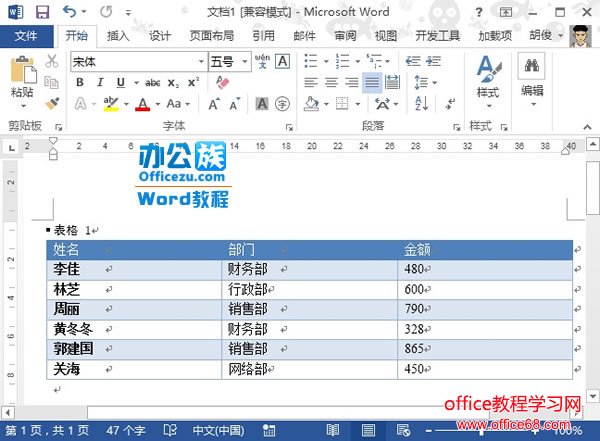The width and height of the screenshot is (600, 441).
Task: Apply paragraph shading paint bucket
Action: click(x=311, y=104)
